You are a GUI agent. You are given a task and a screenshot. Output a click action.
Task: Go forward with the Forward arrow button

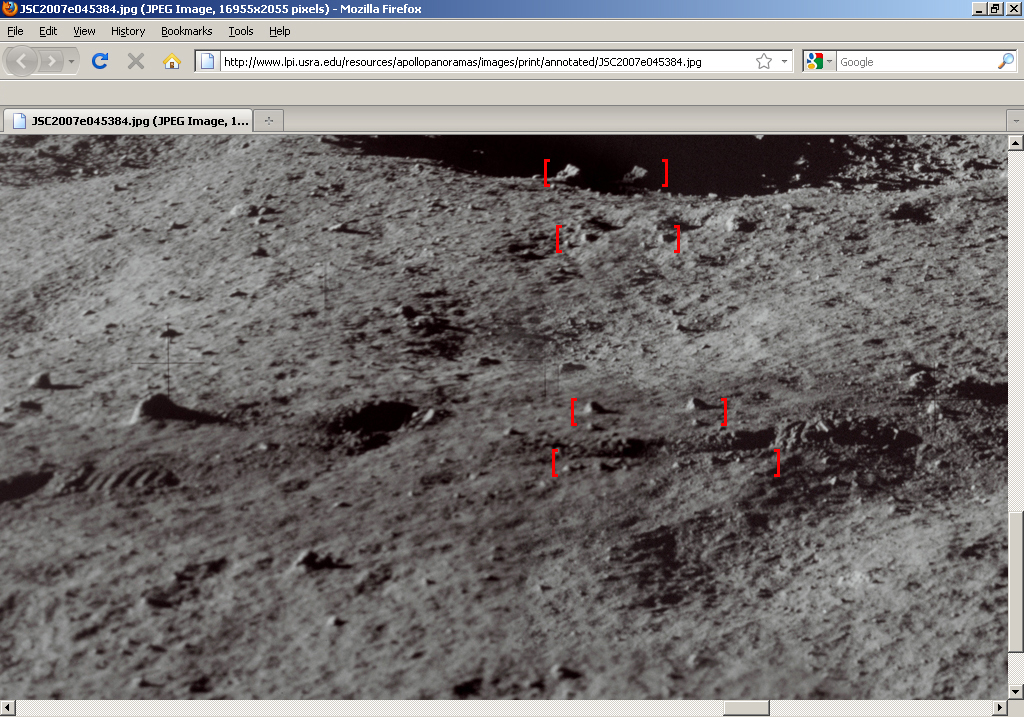pos(51,61)
